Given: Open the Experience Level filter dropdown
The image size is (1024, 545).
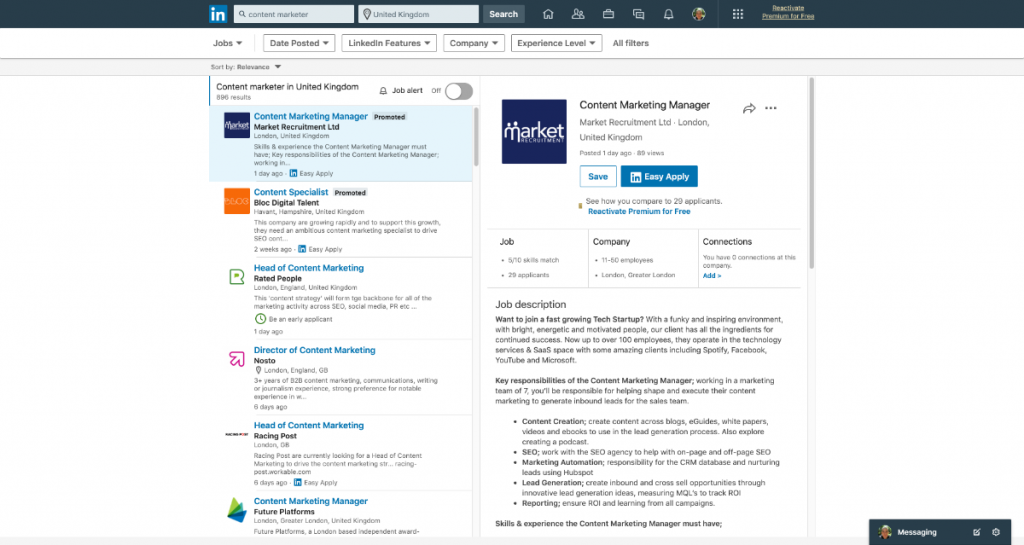Looking at the screenshot, I should coord(556,43).
